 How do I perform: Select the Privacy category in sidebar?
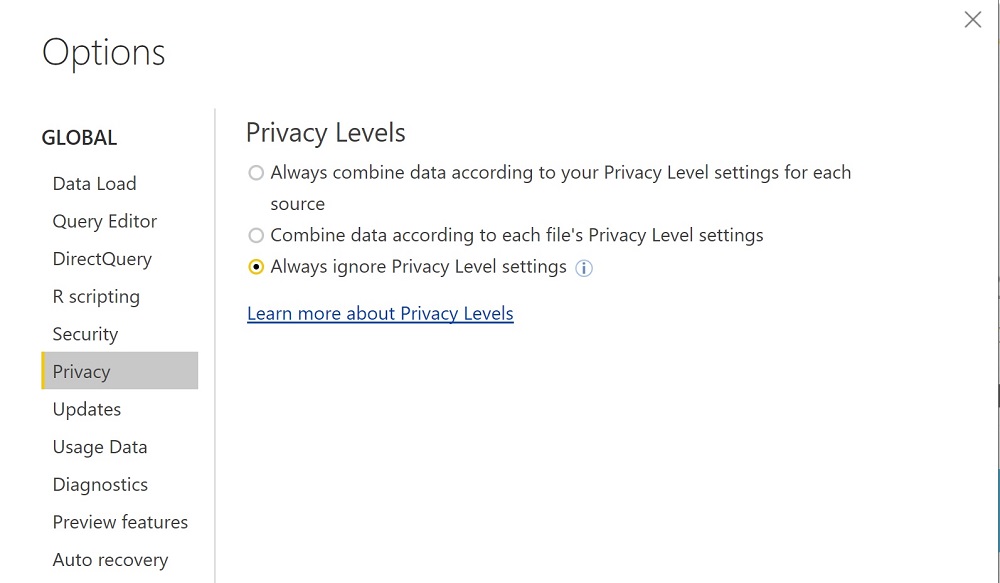(x=120, y=371)
